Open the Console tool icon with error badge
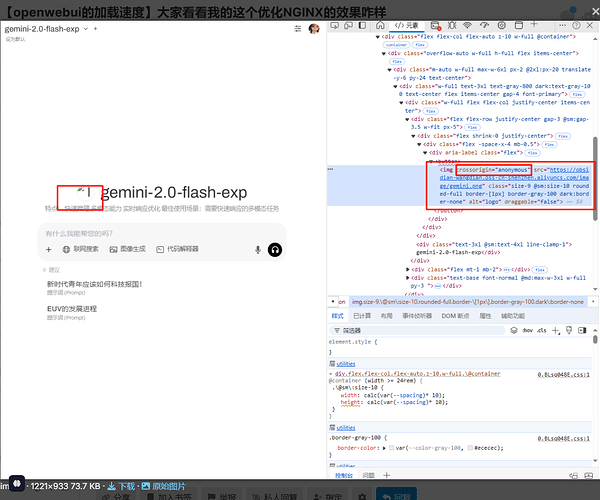Screen dimensions: 600x500 pos(435,26)
